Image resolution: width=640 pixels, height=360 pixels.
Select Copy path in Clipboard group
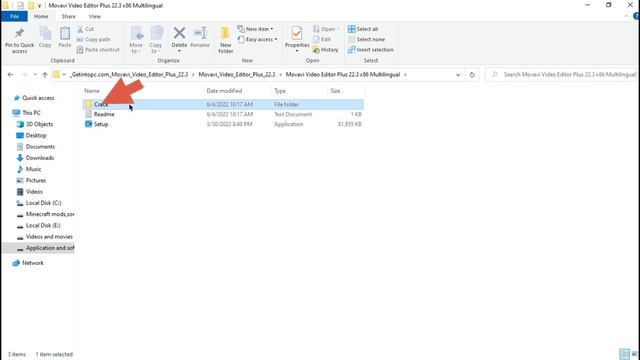coord(93,39)
